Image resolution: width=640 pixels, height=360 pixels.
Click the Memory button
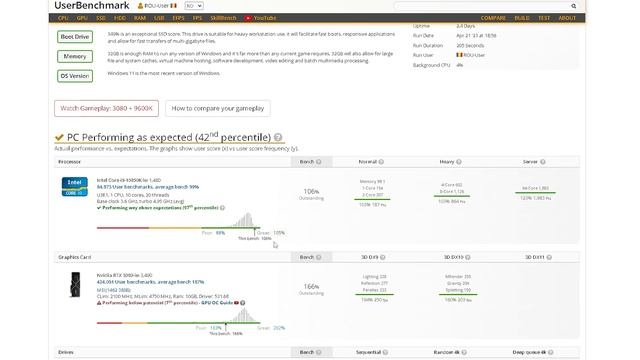(x=75, y=56)
